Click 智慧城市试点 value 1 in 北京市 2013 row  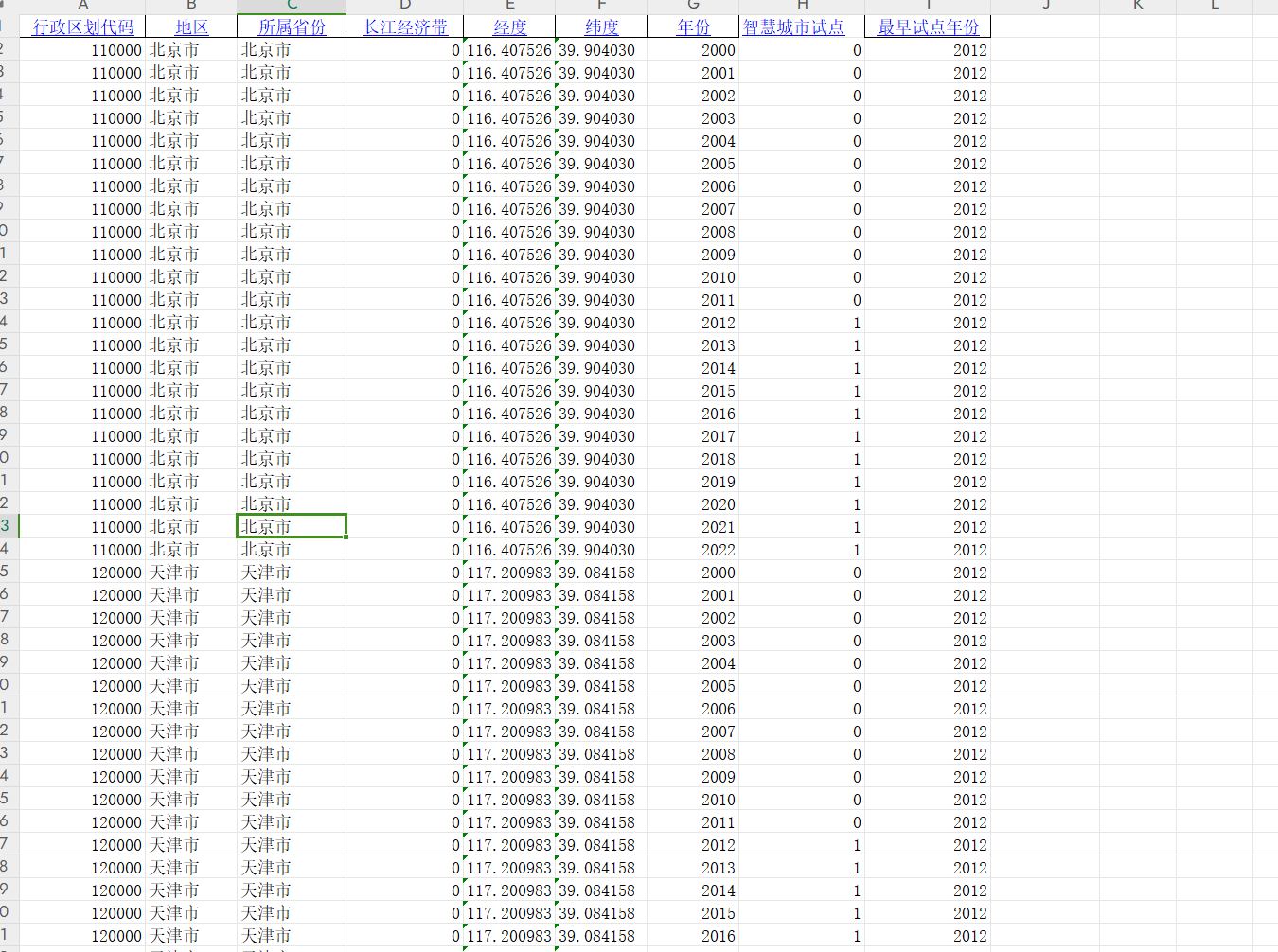802,345
